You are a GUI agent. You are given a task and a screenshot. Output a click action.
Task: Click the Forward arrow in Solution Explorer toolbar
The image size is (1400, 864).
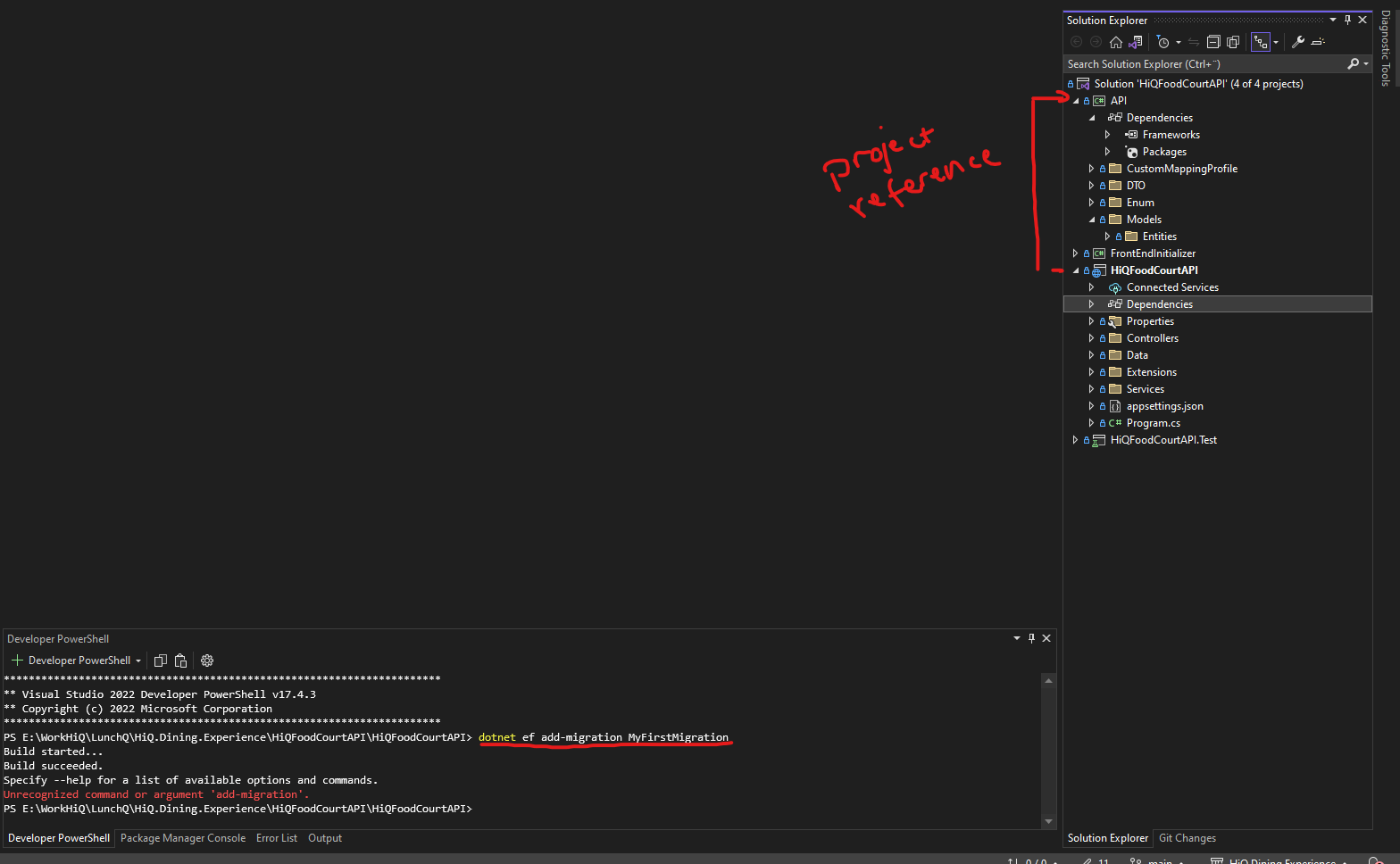[1096, 42]
